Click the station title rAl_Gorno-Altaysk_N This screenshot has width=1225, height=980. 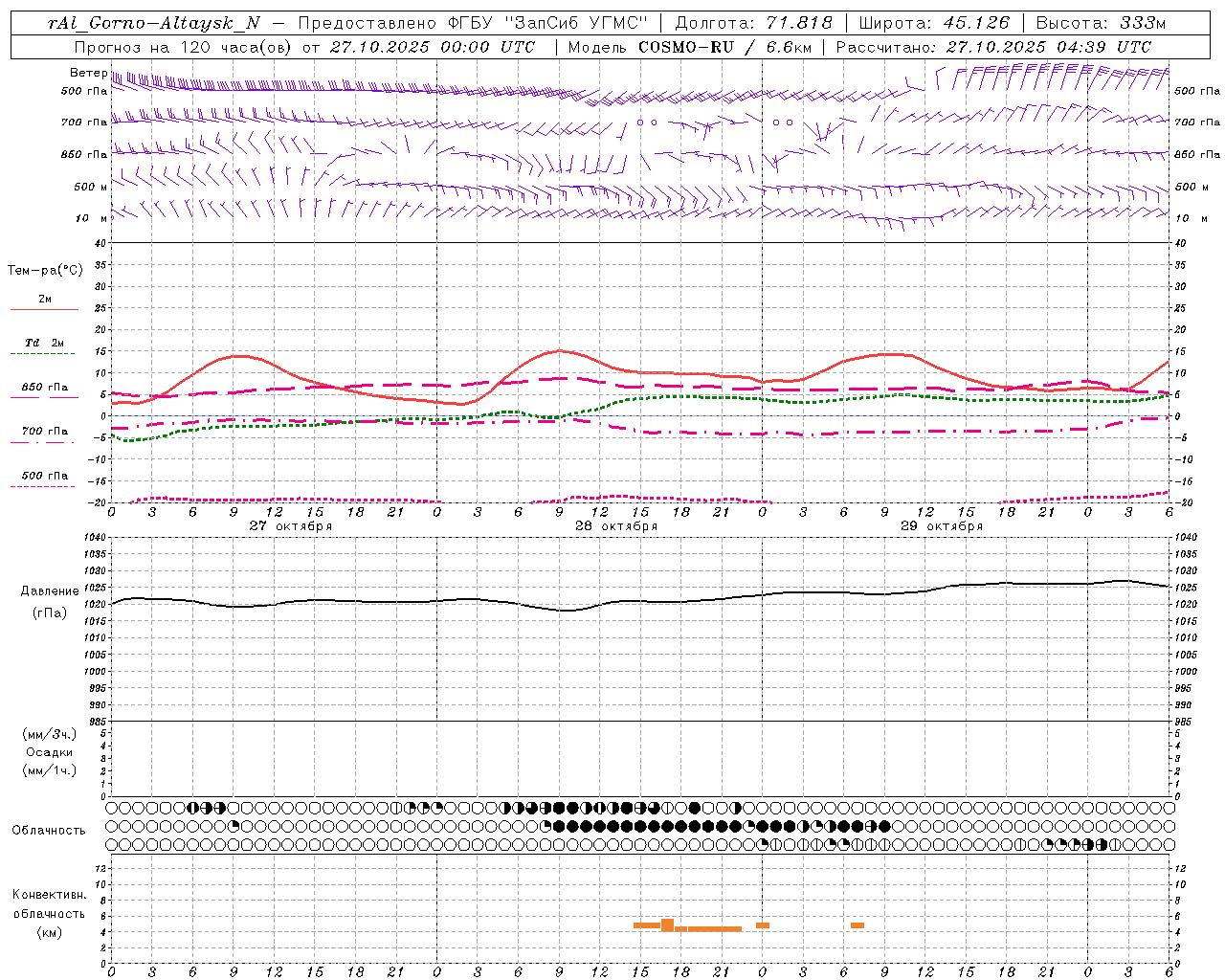coord(153,24)
